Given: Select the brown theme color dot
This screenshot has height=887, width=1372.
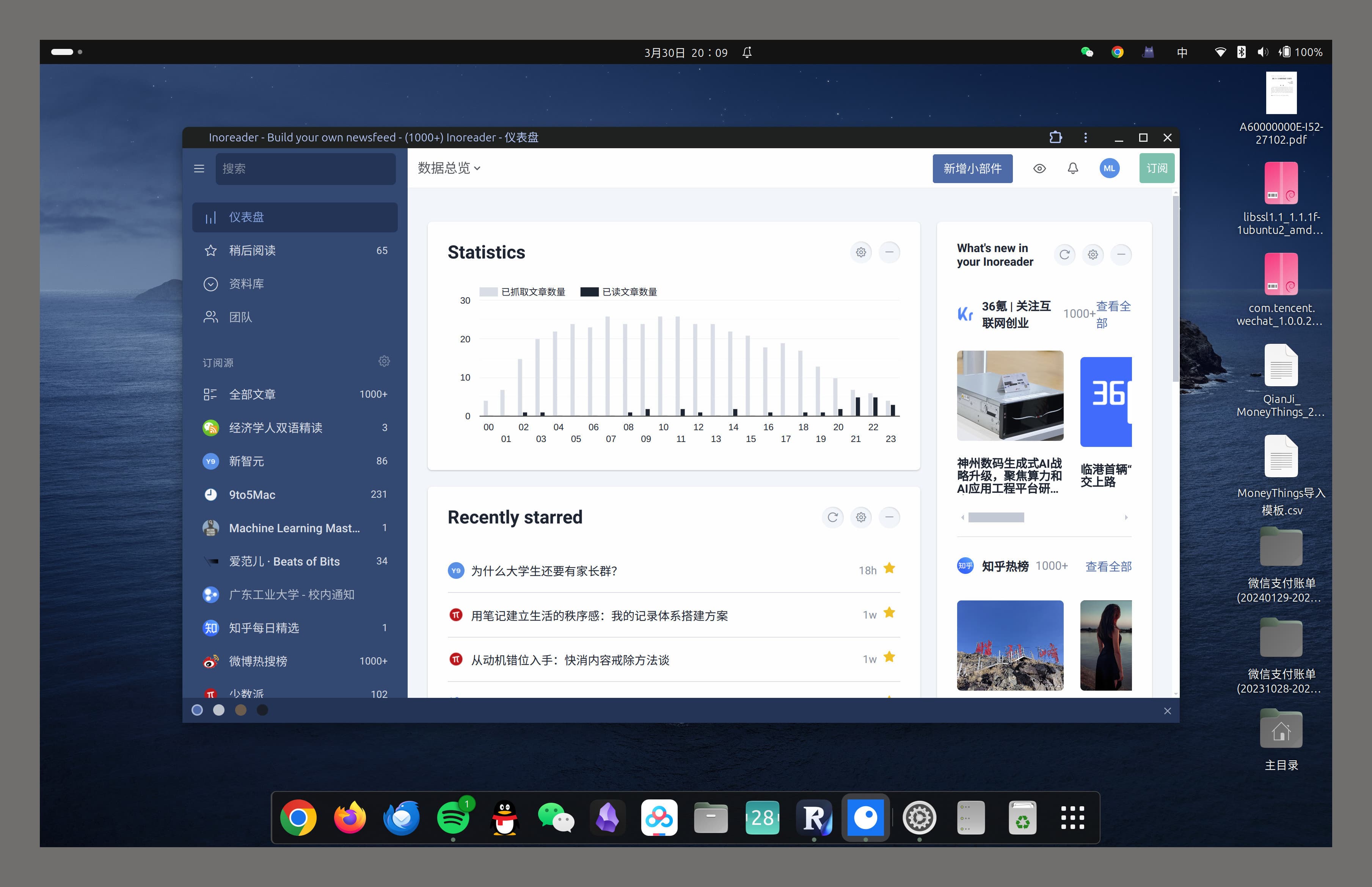Looking at the screenshot, I should tap(241, 710).
